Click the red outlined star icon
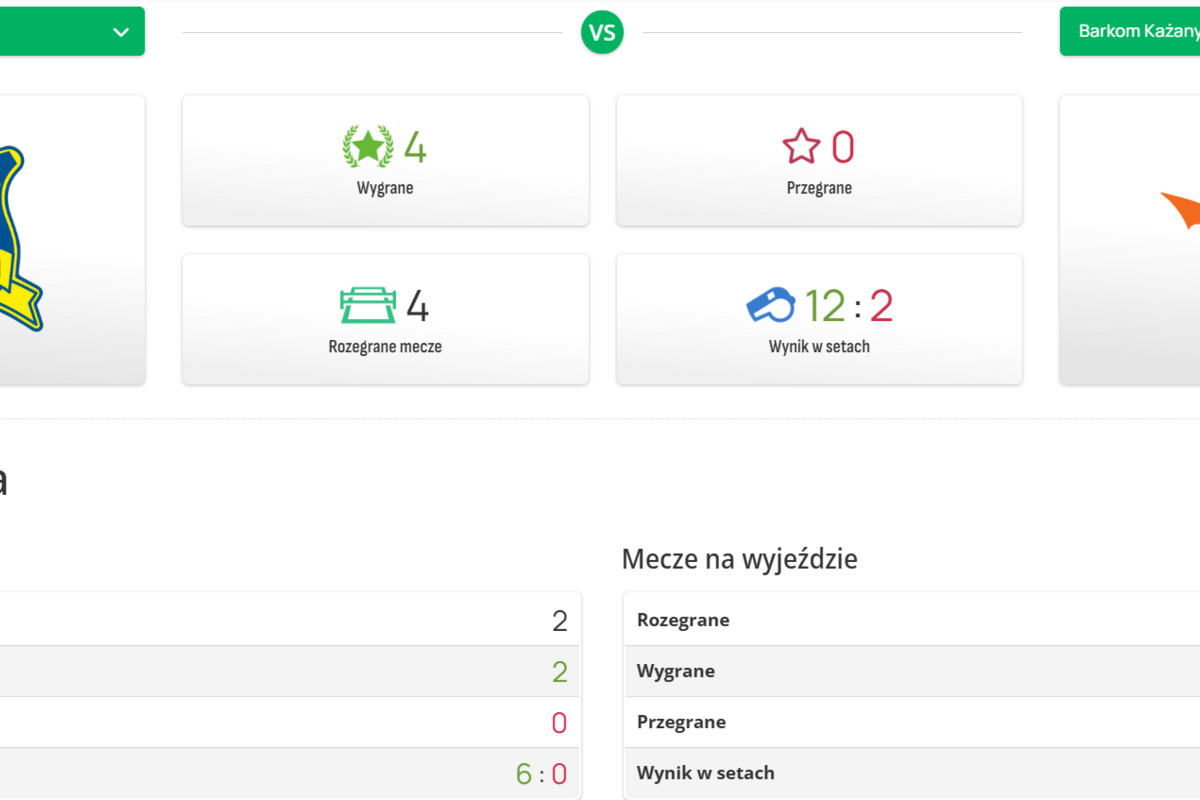The image size is (1200, 800). (801, 147)
